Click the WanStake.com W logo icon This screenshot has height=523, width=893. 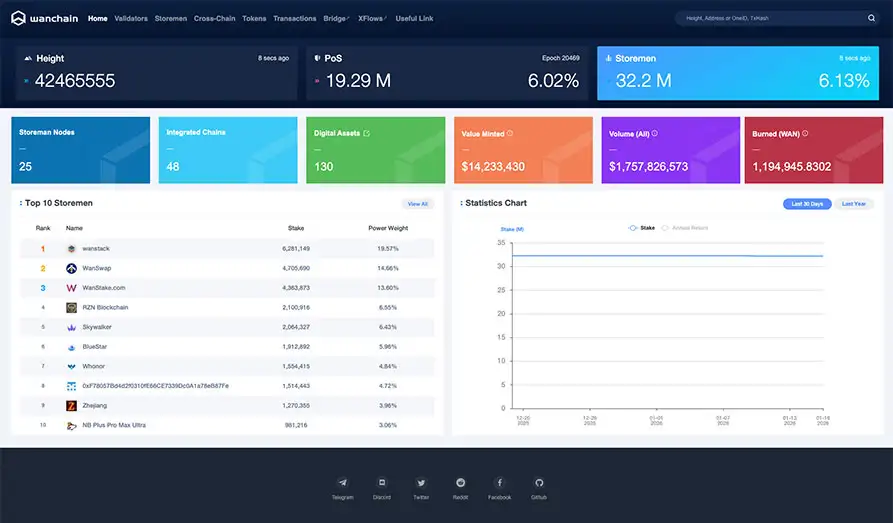[71, 288]
